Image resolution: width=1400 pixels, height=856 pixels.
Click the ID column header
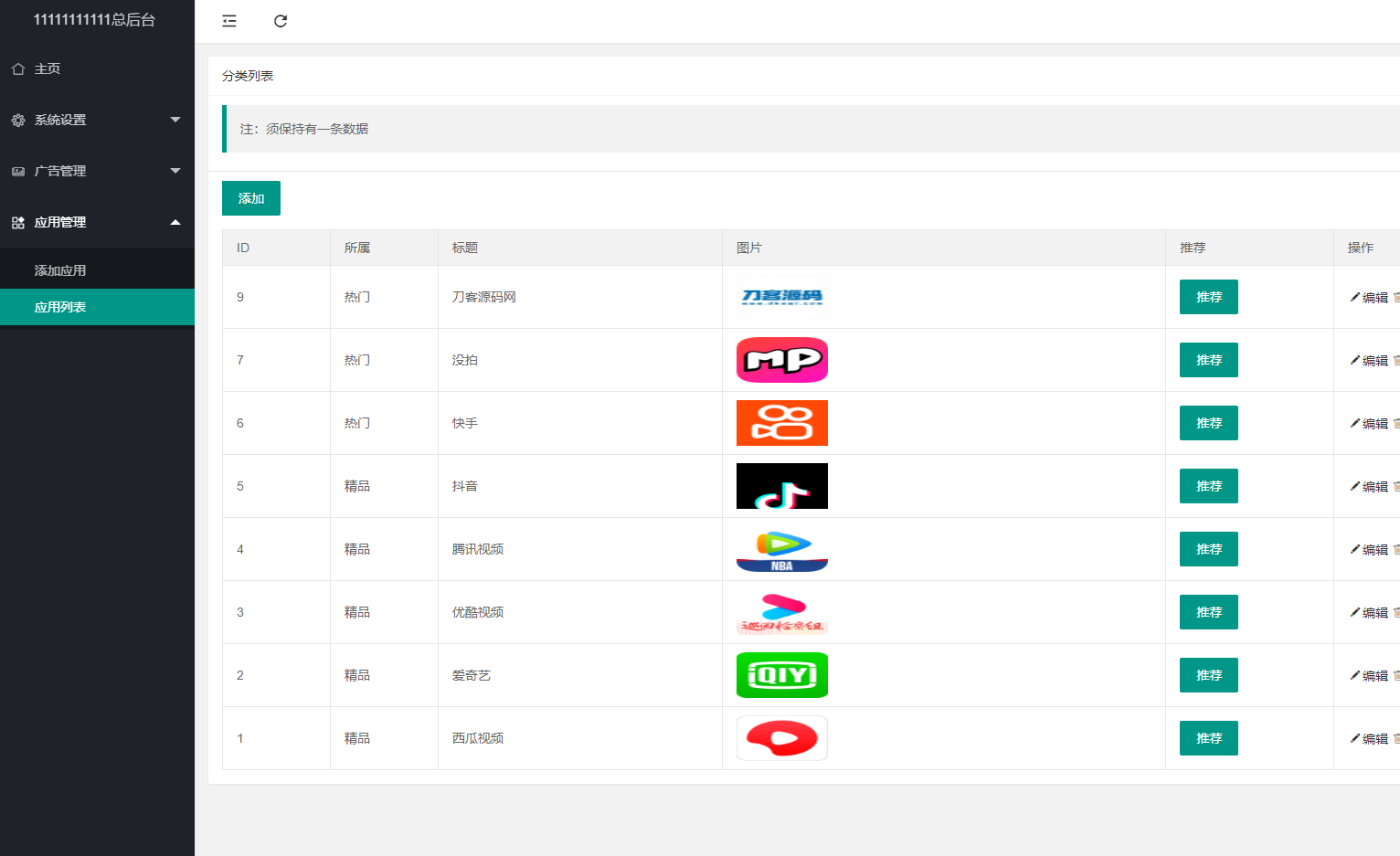click(243, 248)
